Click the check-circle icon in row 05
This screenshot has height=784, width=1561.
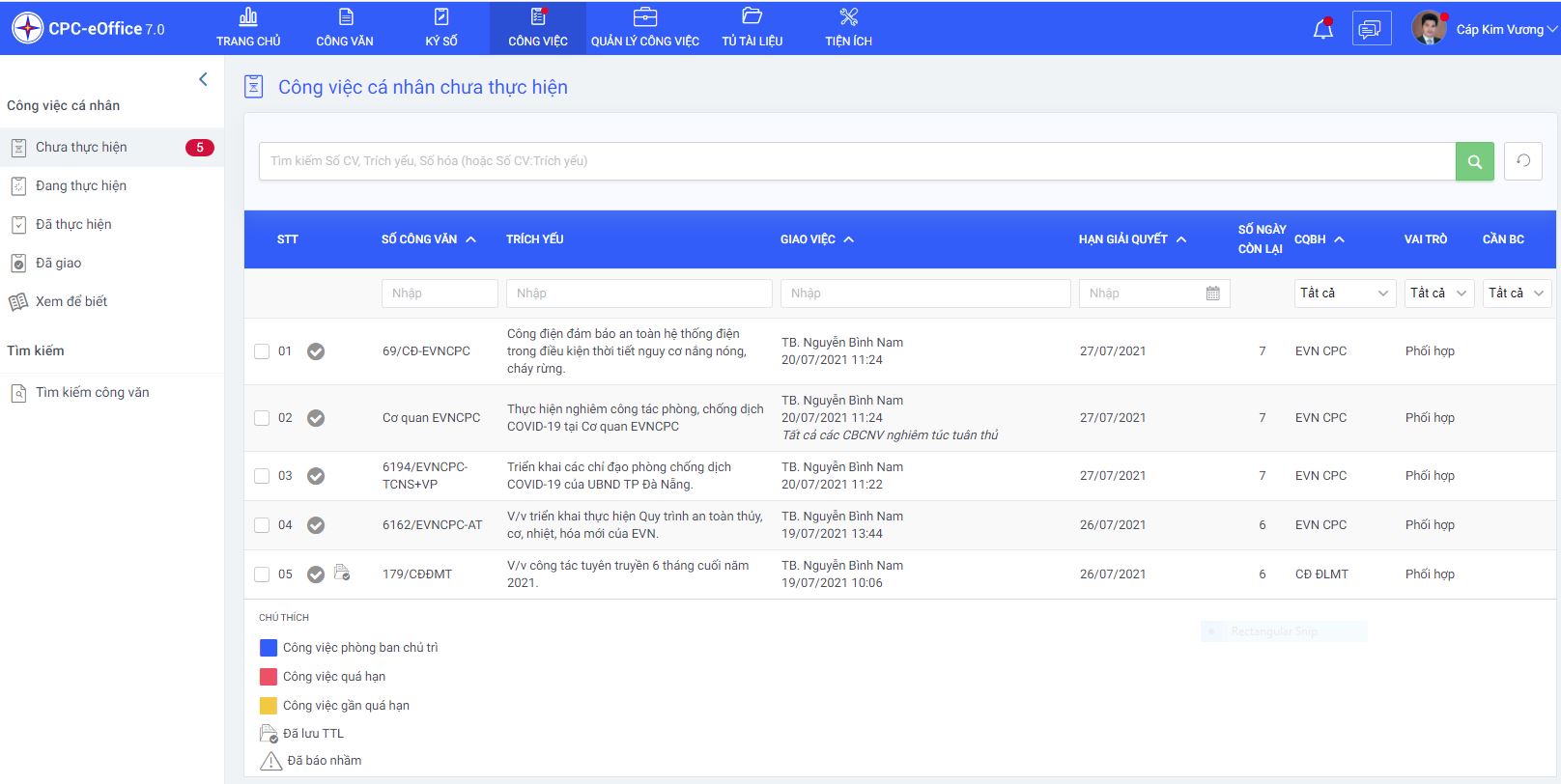(x=316, y=574)
